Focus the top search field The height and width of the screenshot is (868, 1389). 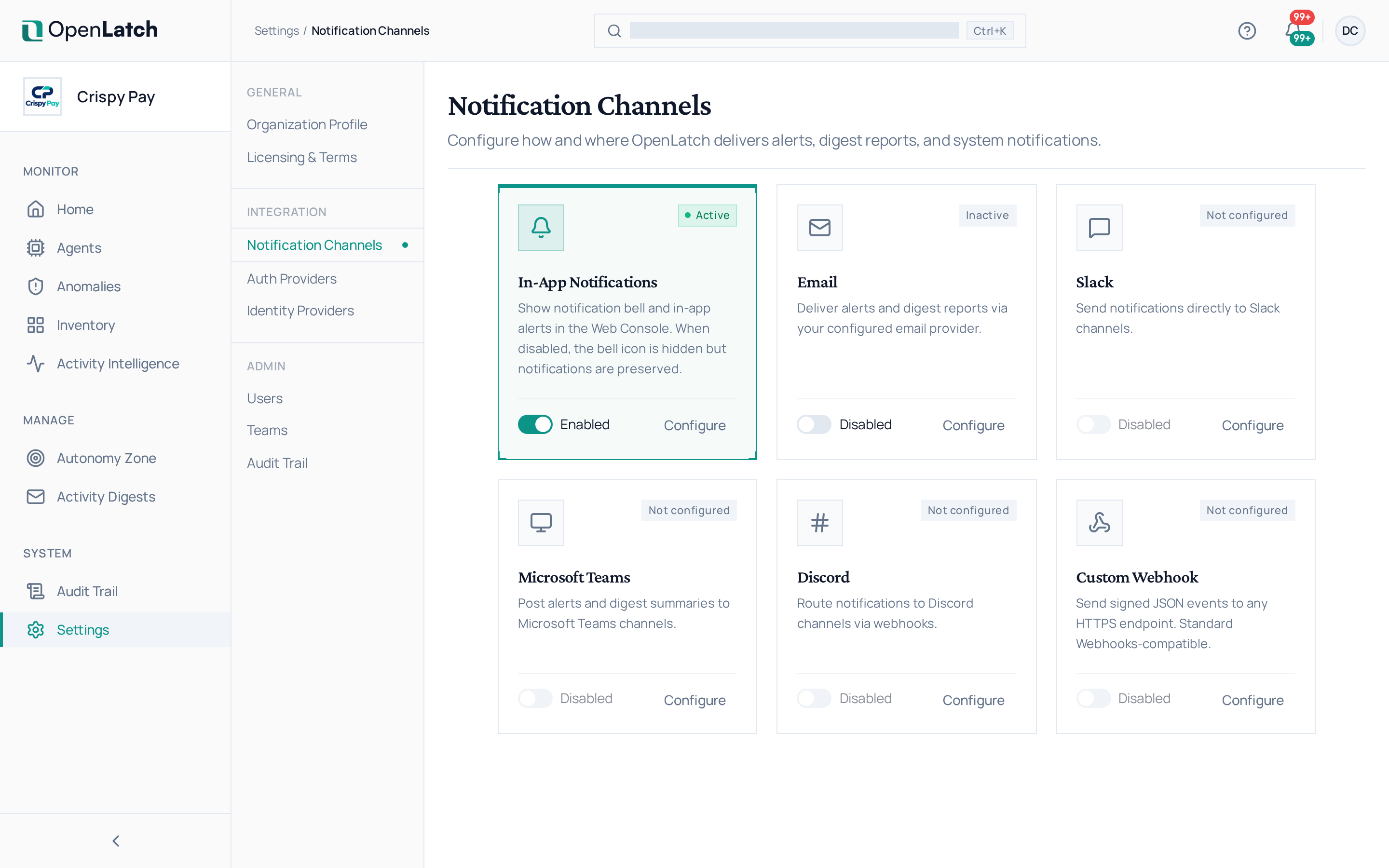(809, 31)
